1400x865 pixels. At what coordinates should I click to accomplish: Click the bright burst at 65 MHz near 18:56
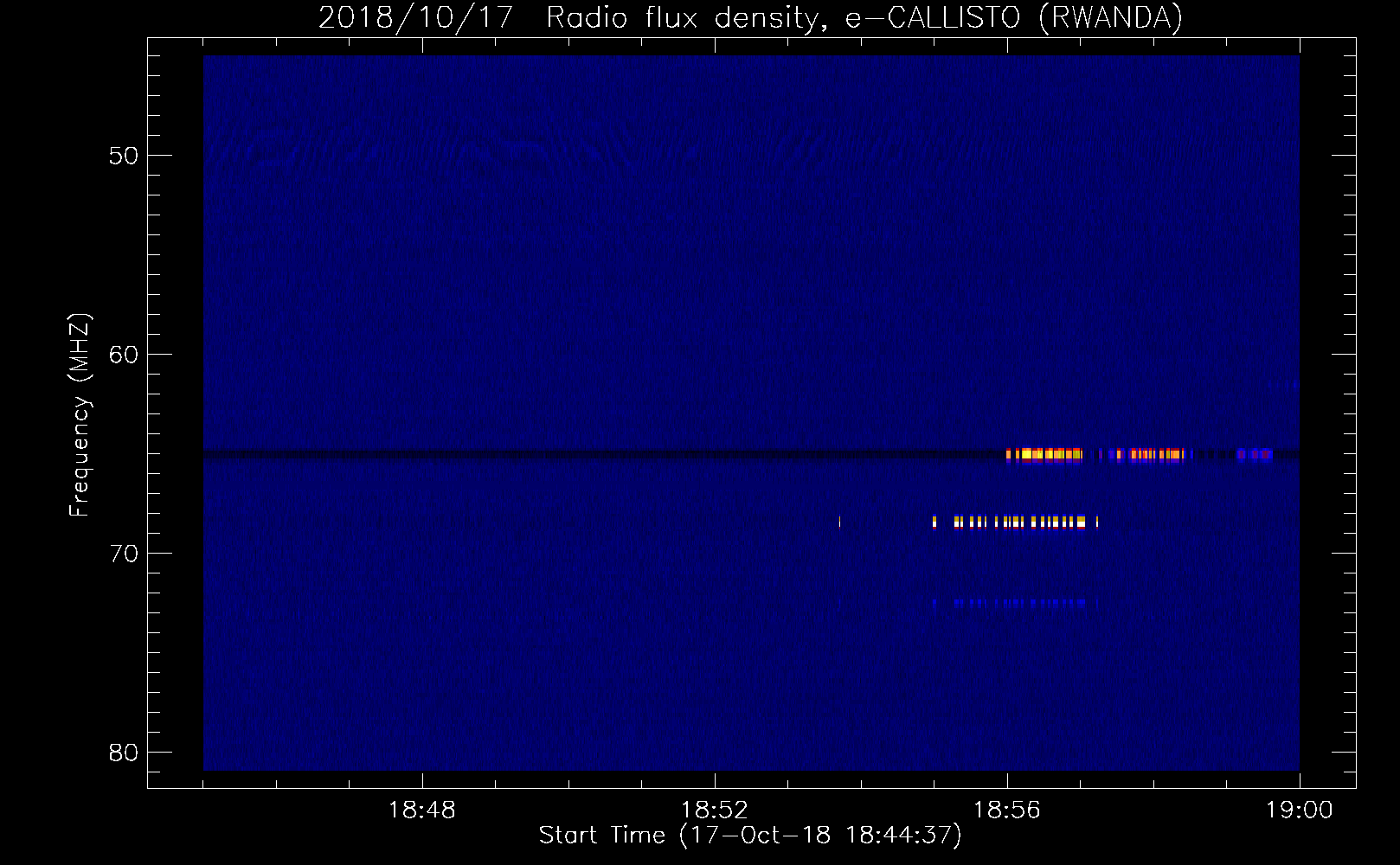click(1044, 454)
